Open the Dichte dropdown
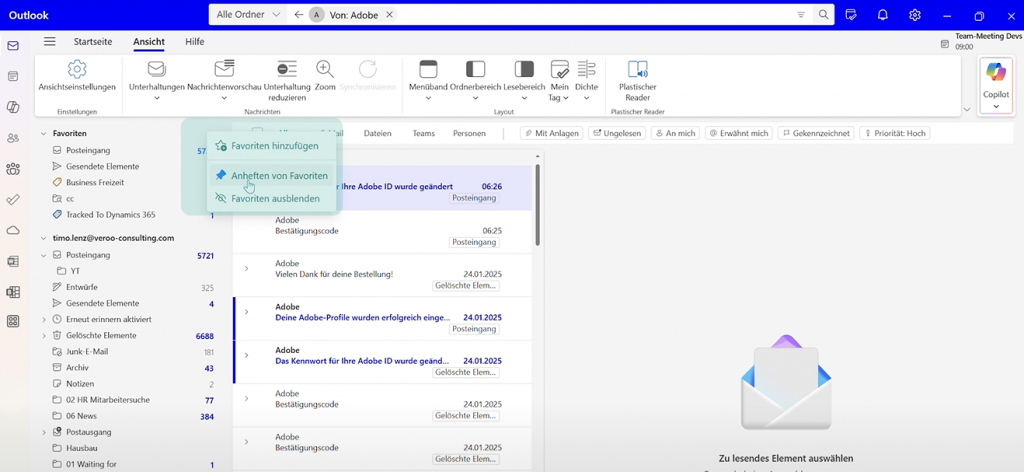This screenshot has height=472, width=1024. pos(586,98)
